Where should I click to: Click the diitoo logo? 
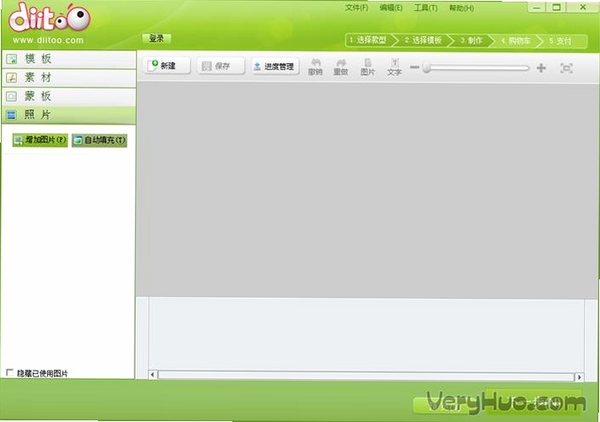[x=49, y=17]
